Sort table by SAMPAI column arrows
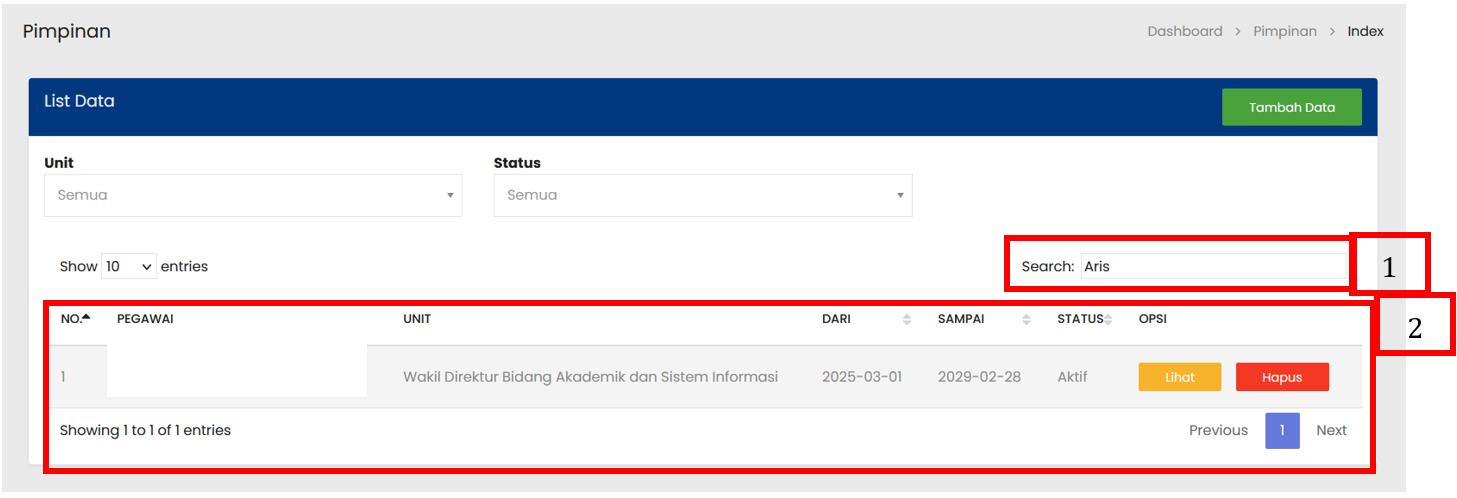Viewport: 1457px width, 498px height. pyautogui.click(x=1026, y=319)
